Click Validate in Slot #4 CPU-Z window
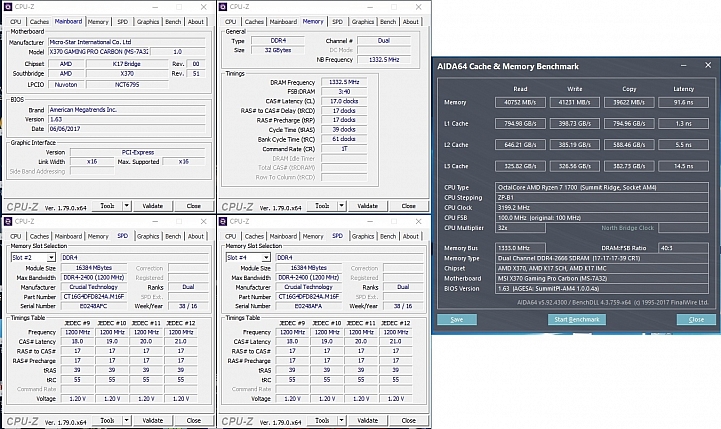 pos(367,420)
